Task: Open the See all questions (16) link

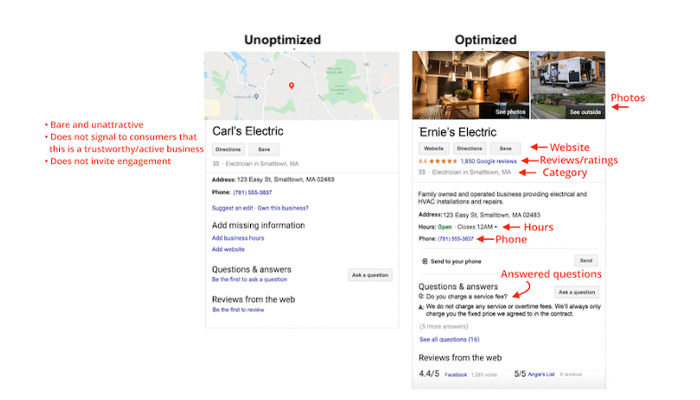Action: (x=449, y=341)
